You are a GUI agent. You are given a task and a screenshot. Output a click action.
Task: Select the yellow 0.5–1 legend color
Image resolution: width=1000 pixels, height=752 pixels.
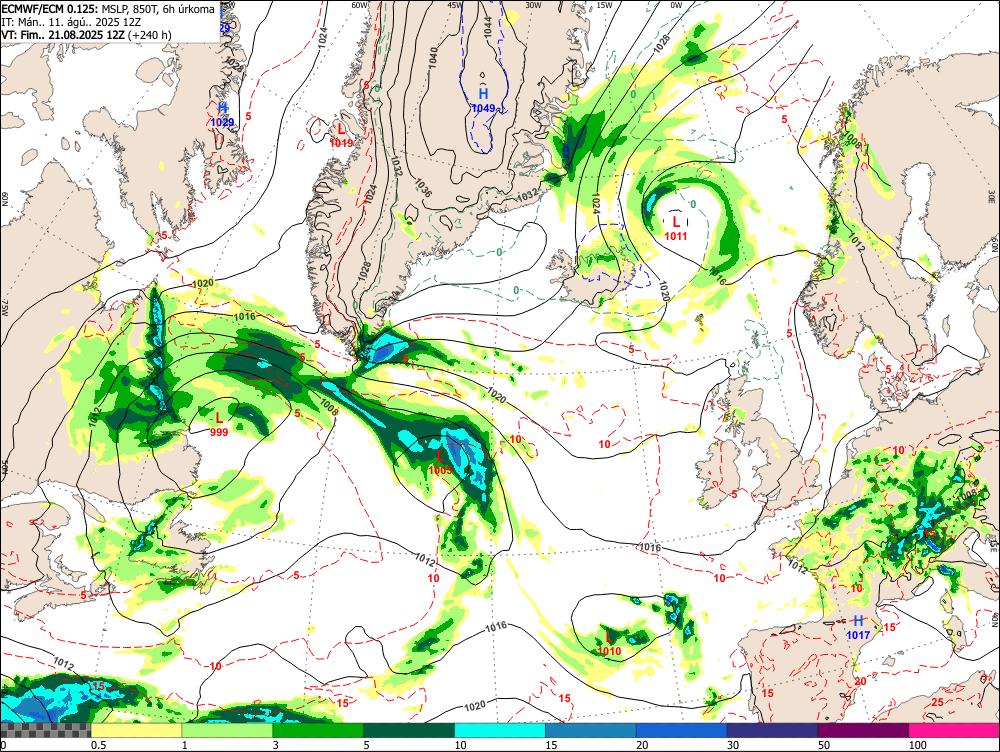pyautogui.click(x=136, y=730)
